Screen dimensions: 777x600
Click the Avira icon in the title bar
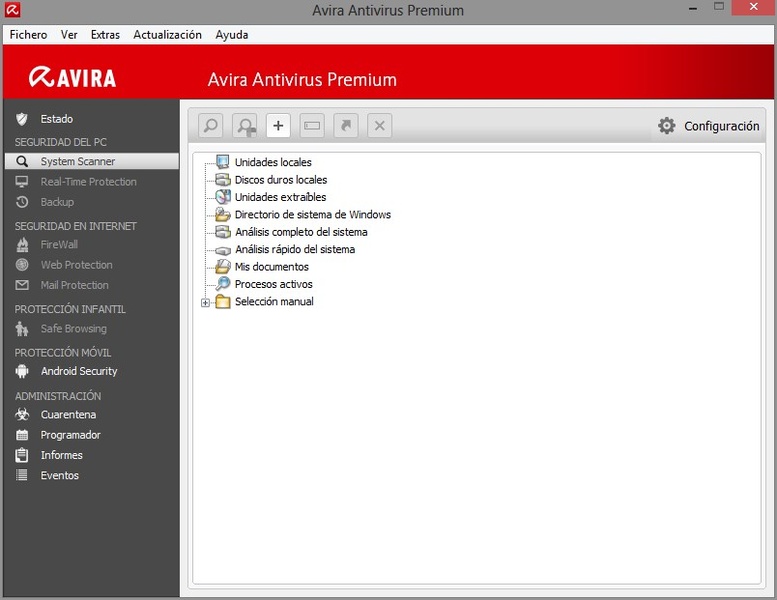[12, 9]
